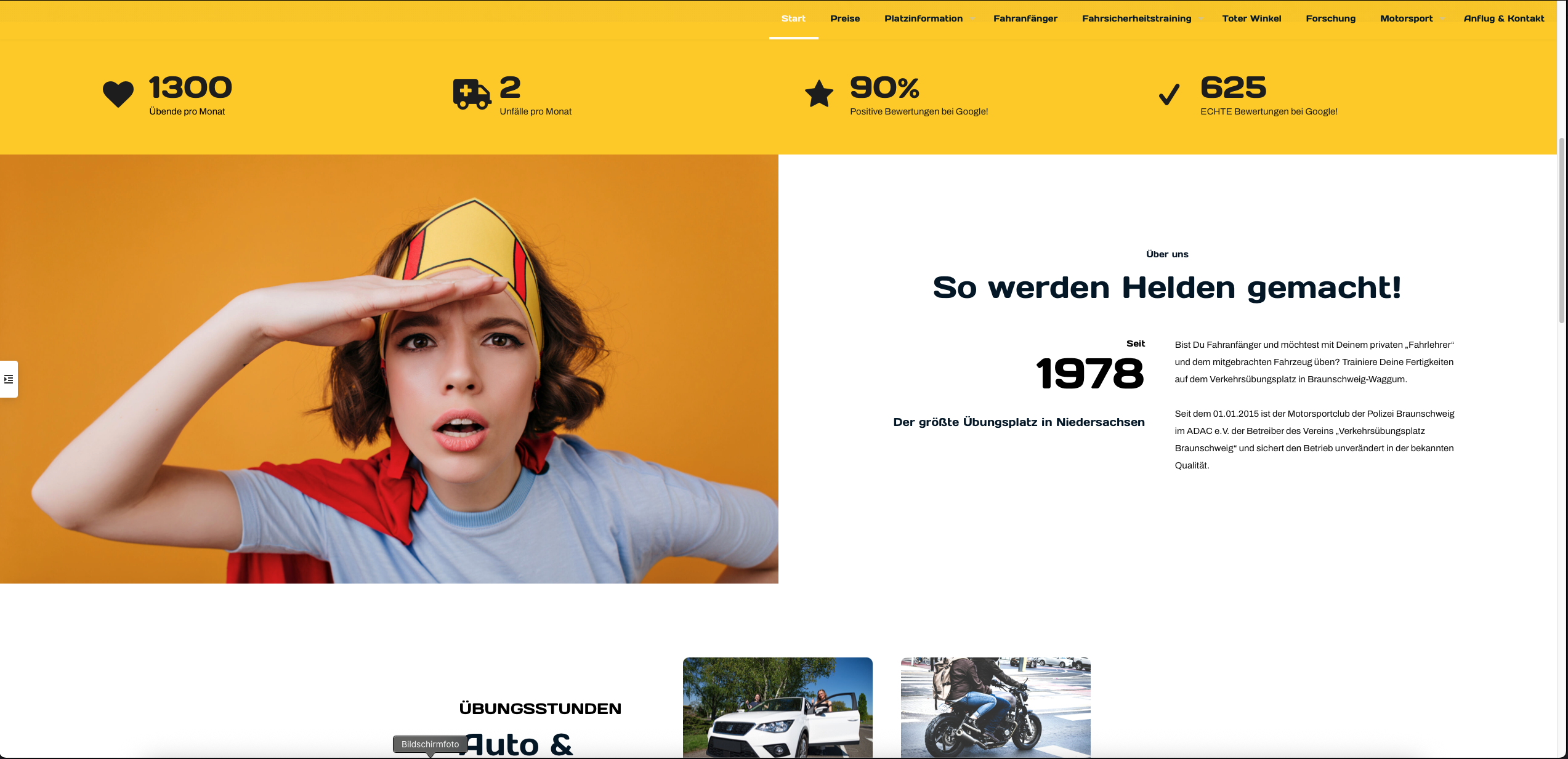Open the Toter Winkel page
Viewport: 1568px width, 759px height.
tap(1251, 18)
